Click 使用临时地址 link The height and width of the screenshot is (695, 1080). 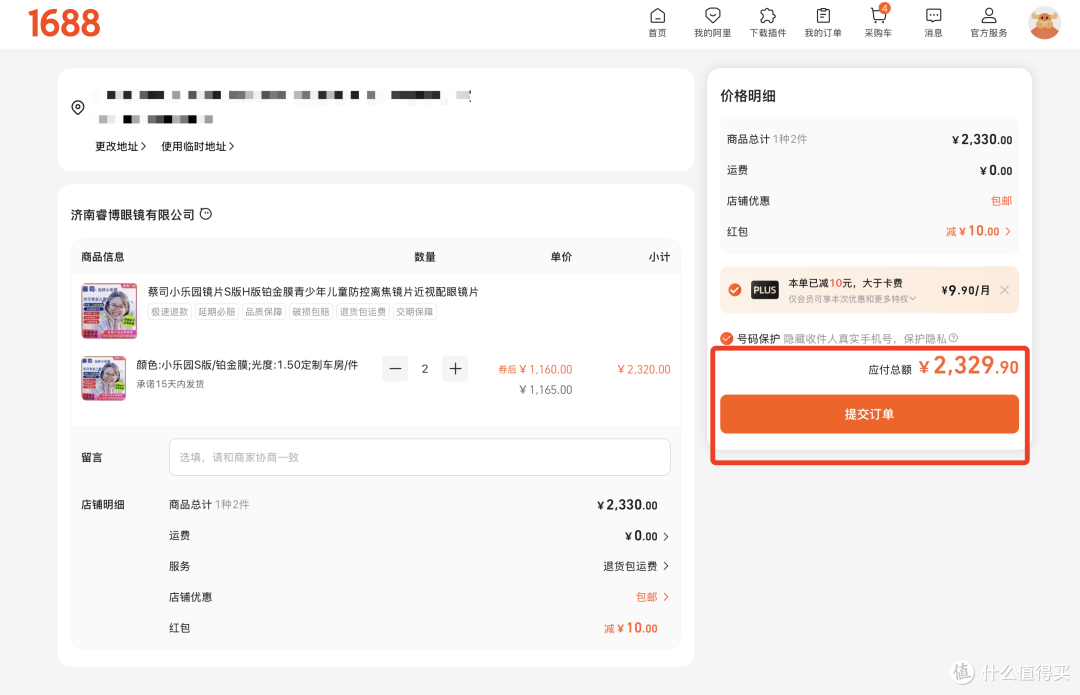[x=198, y=146]
